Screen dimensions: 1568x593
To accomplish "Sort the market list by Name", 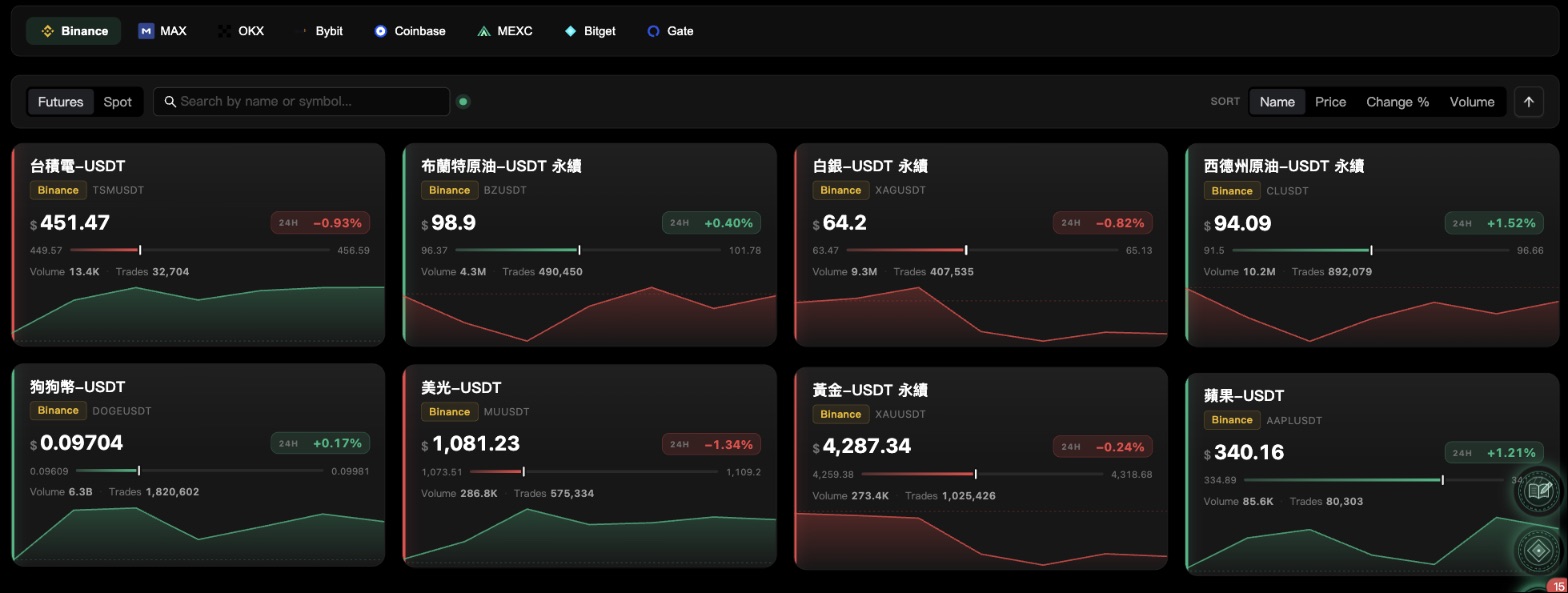I will point(1277,102).
